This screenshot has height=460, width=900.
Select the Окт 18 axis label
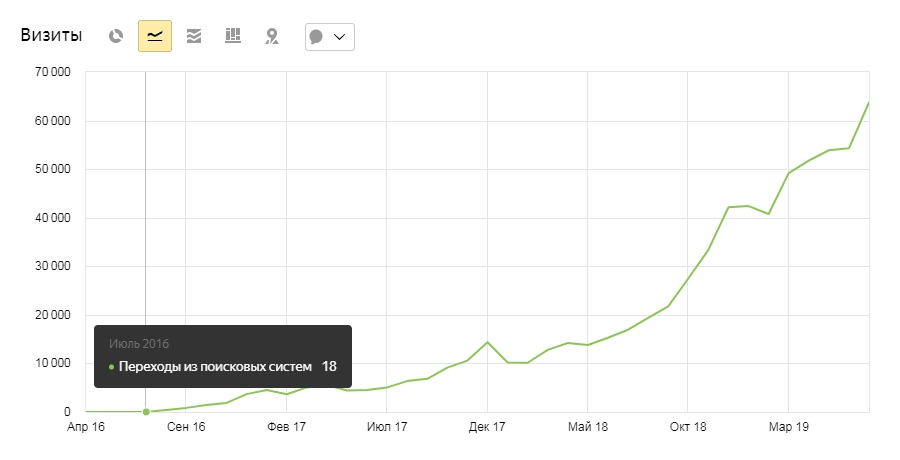coord(688,427)
